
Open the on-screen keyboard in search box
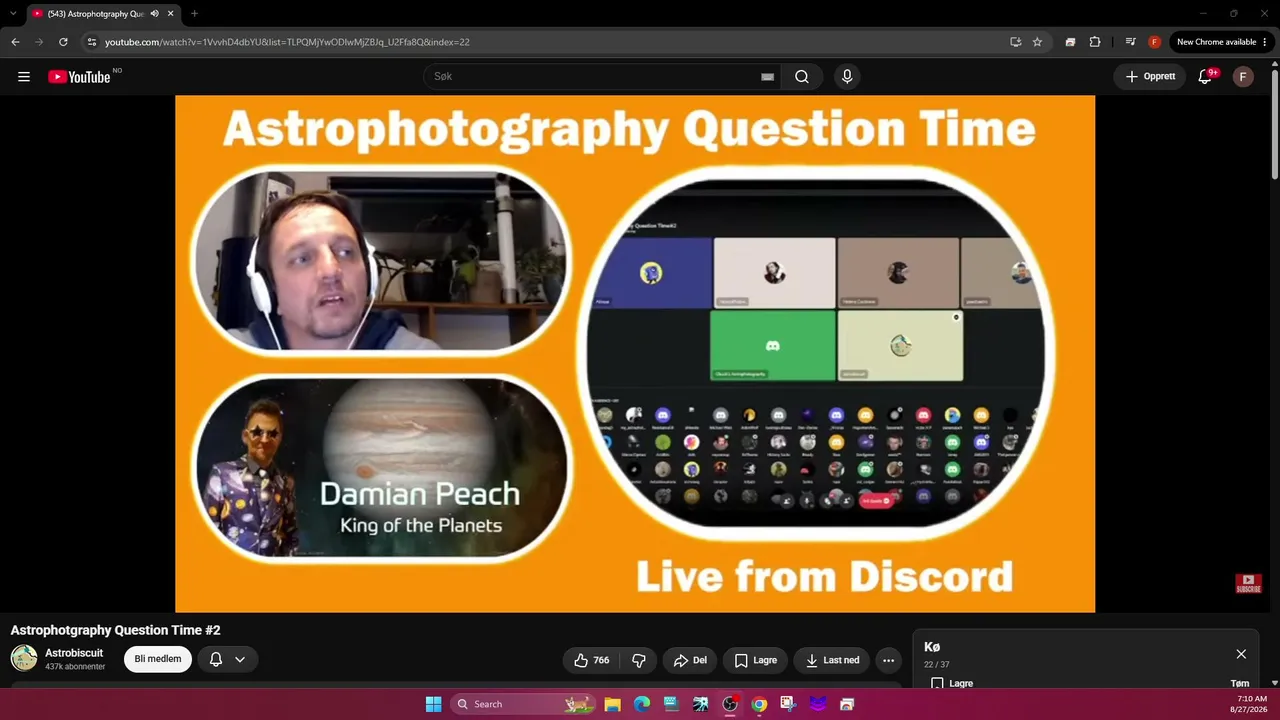[767, 77]
